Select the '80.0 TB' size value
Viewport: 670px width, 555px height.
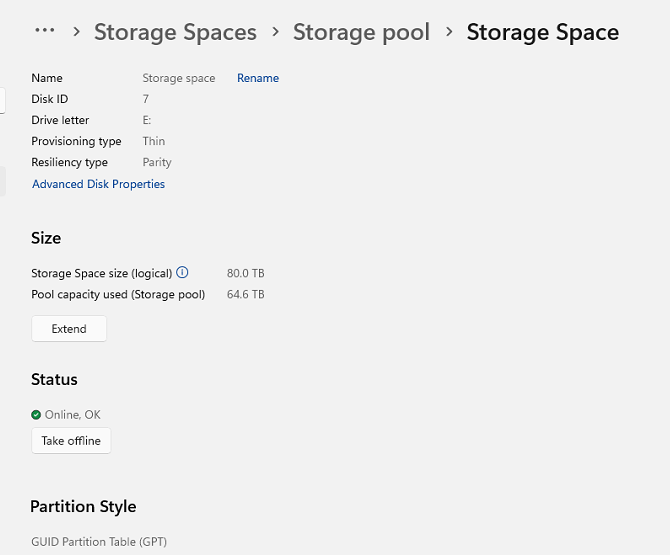[x=246, y=273]
